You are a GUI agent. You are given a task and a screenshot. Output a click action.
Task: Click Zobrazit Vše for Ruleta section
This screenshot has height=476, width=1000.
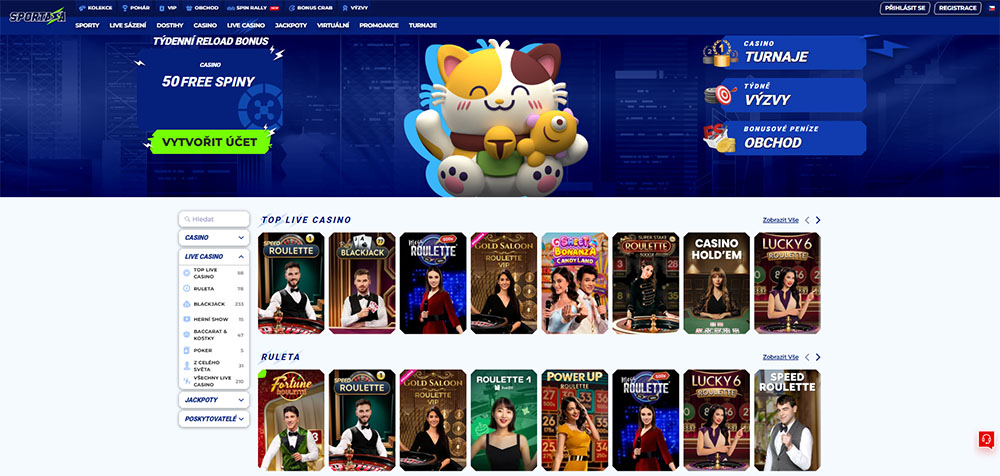(x=781, y=357)
